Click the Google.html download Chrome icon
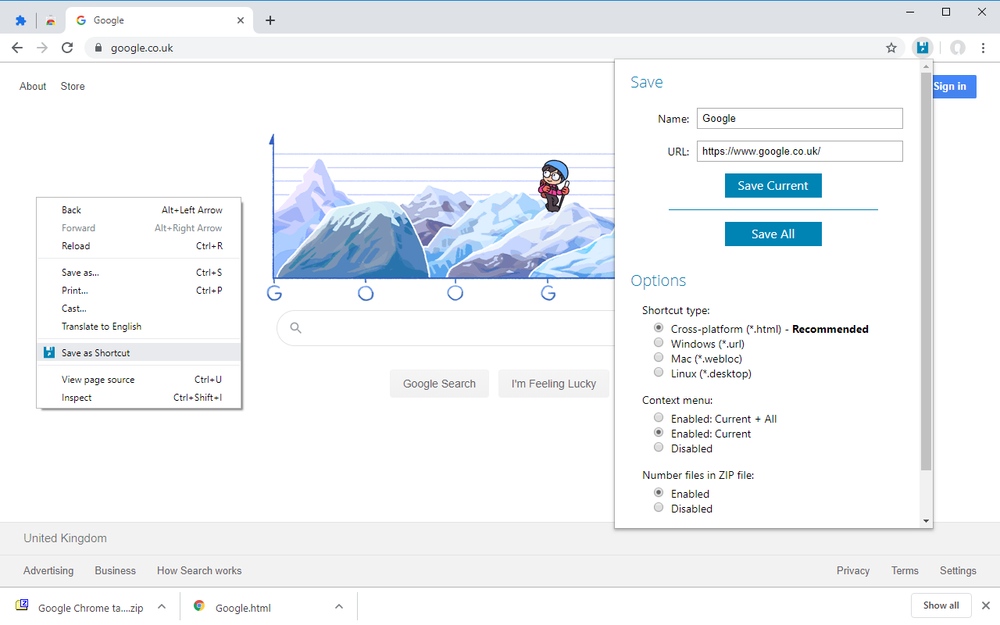Screen dimensions: 1000x625 click(199, 606)
